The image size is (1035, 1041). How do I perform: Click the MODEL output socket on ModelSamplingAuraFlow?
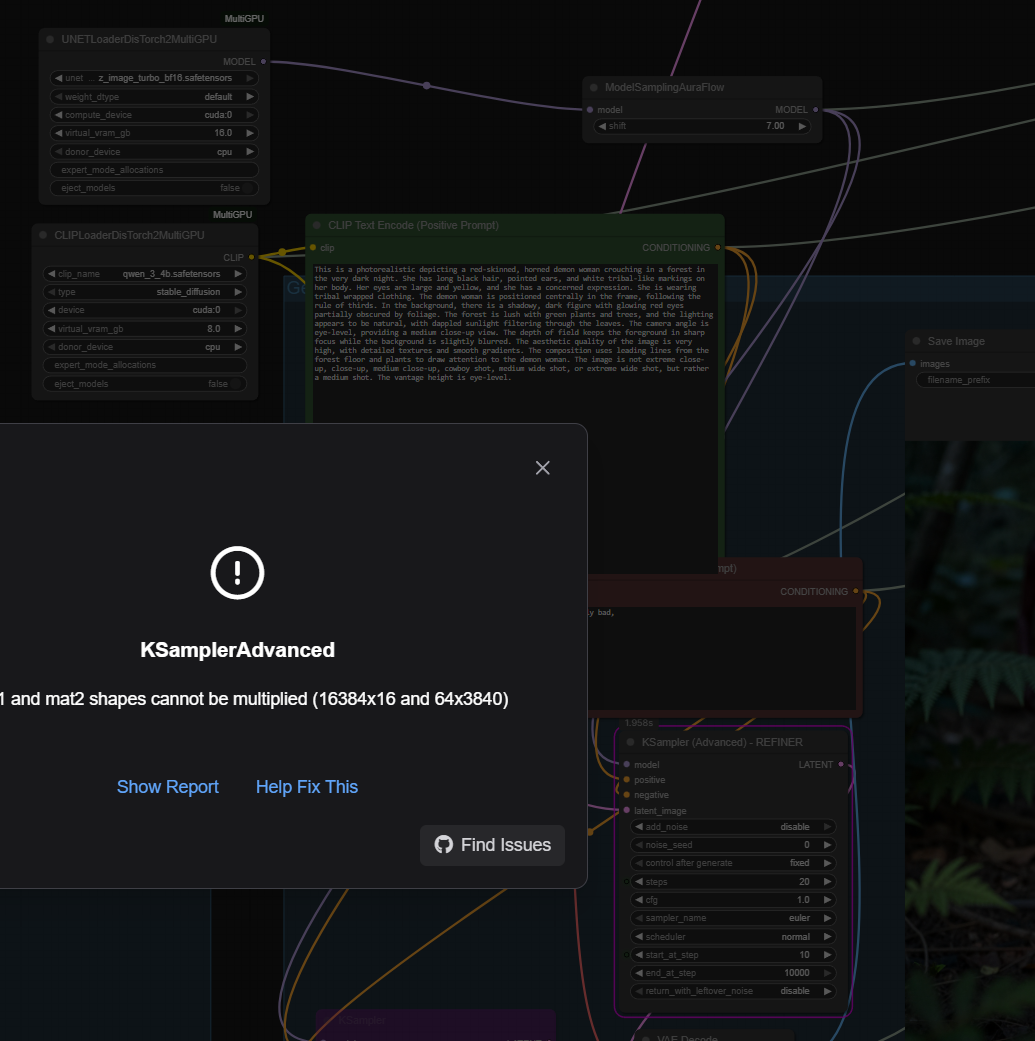pyautogui.click(x=815, y=110)
